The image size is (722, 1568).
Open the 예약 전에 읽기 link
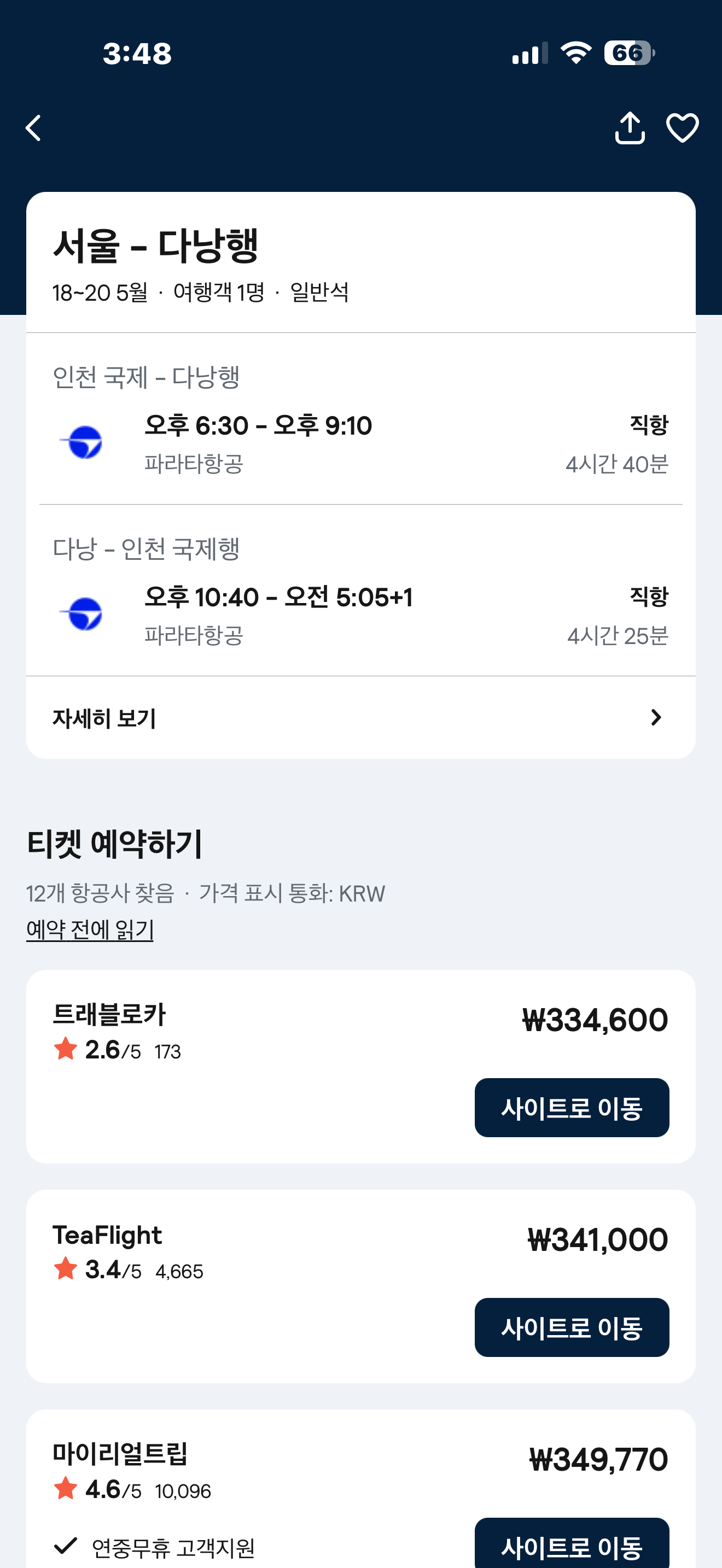90,929
